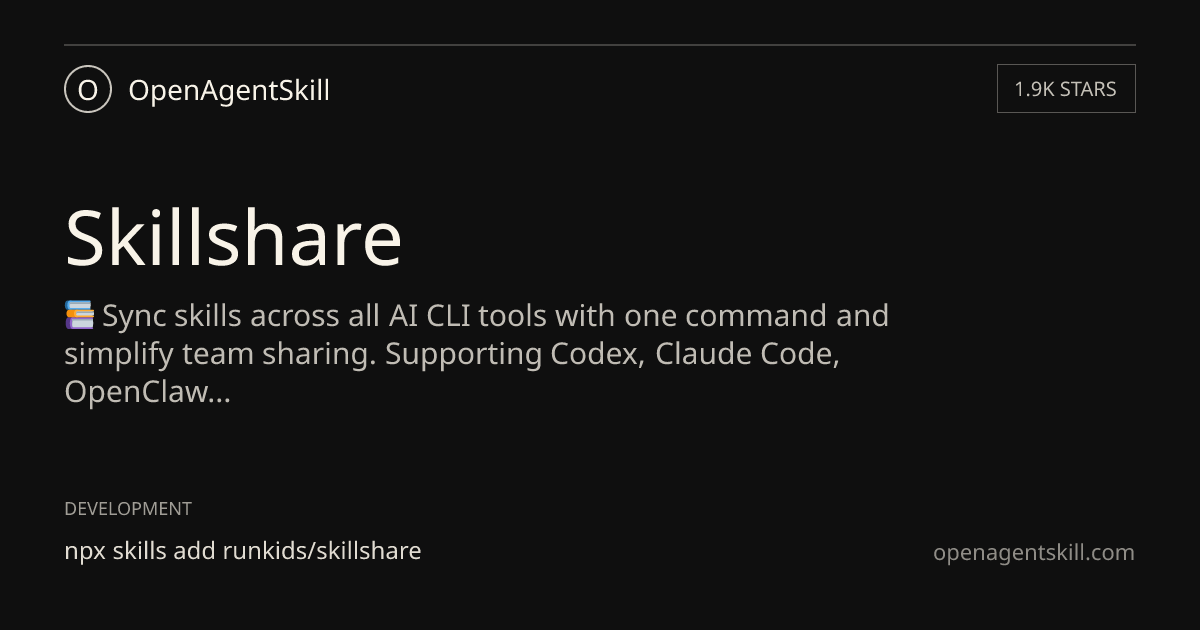Select the words Claude Code in description
Image resolution: width=1200 pixels, height=630 pixels.
(747, 354)
